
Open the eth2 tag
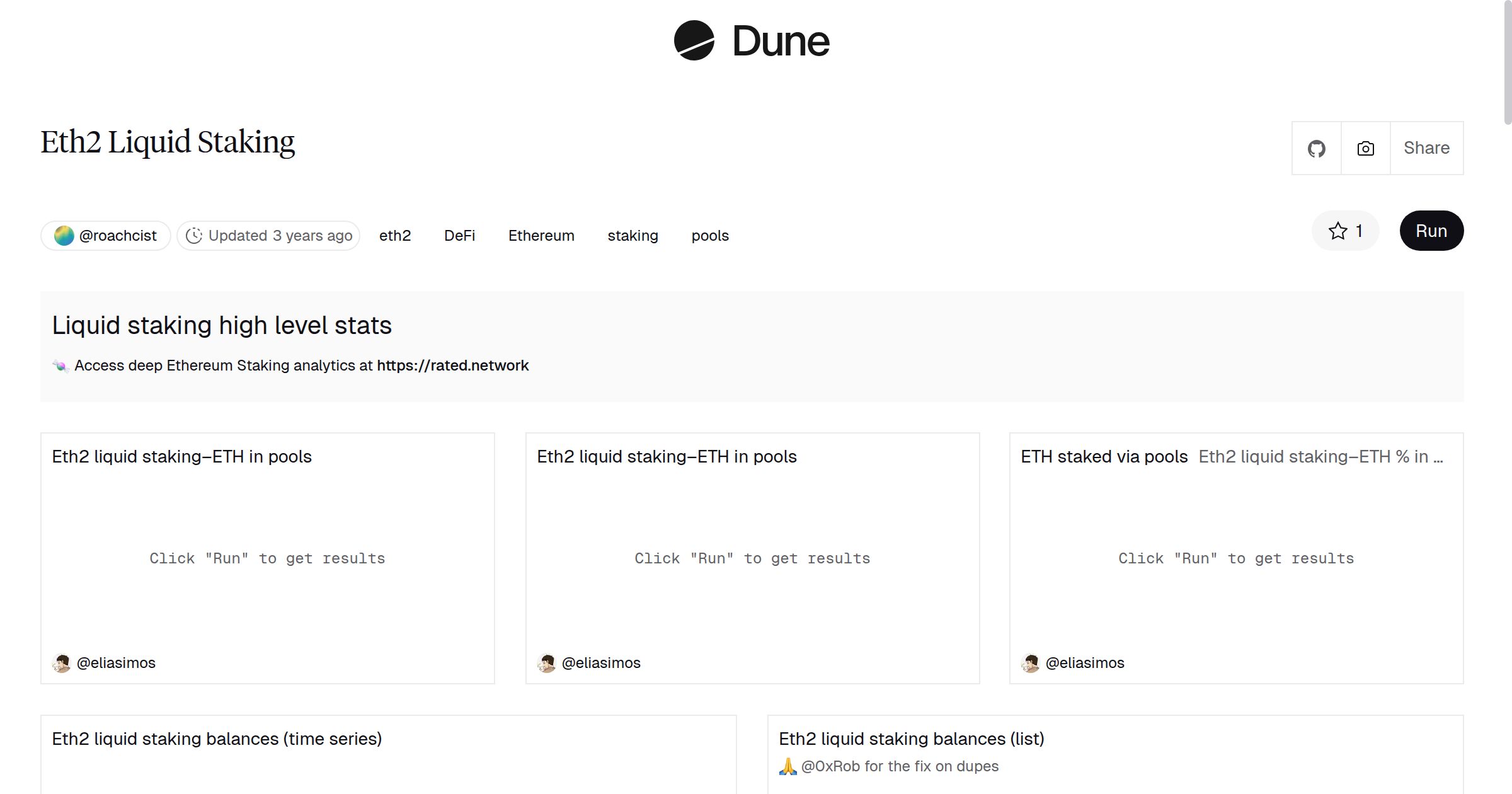tap(395, 234)
